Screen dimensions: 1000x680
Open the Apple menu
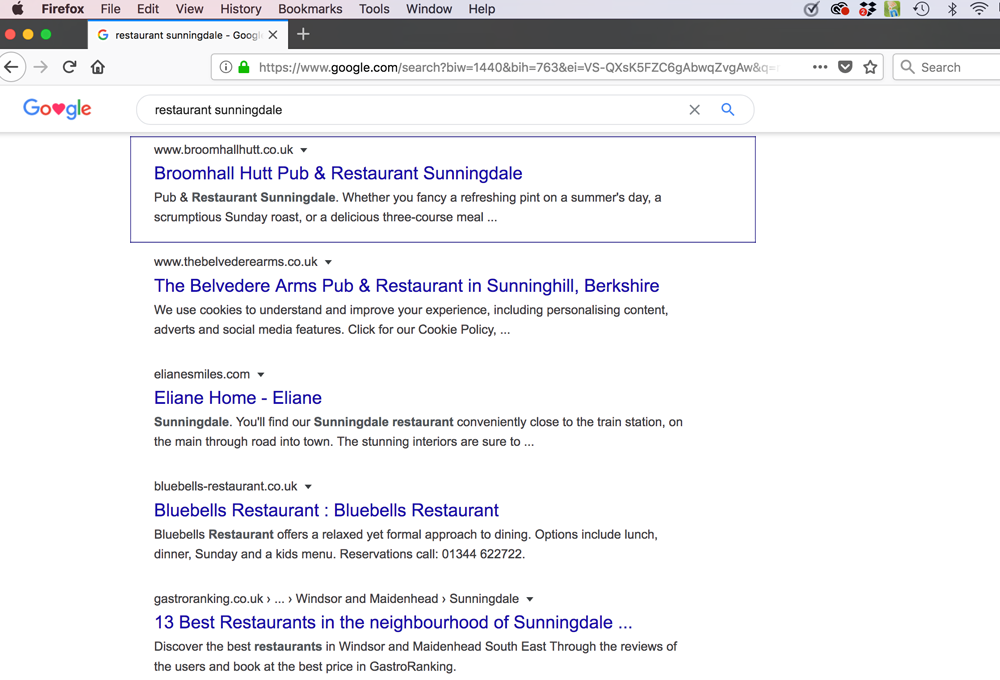(17, 9)
